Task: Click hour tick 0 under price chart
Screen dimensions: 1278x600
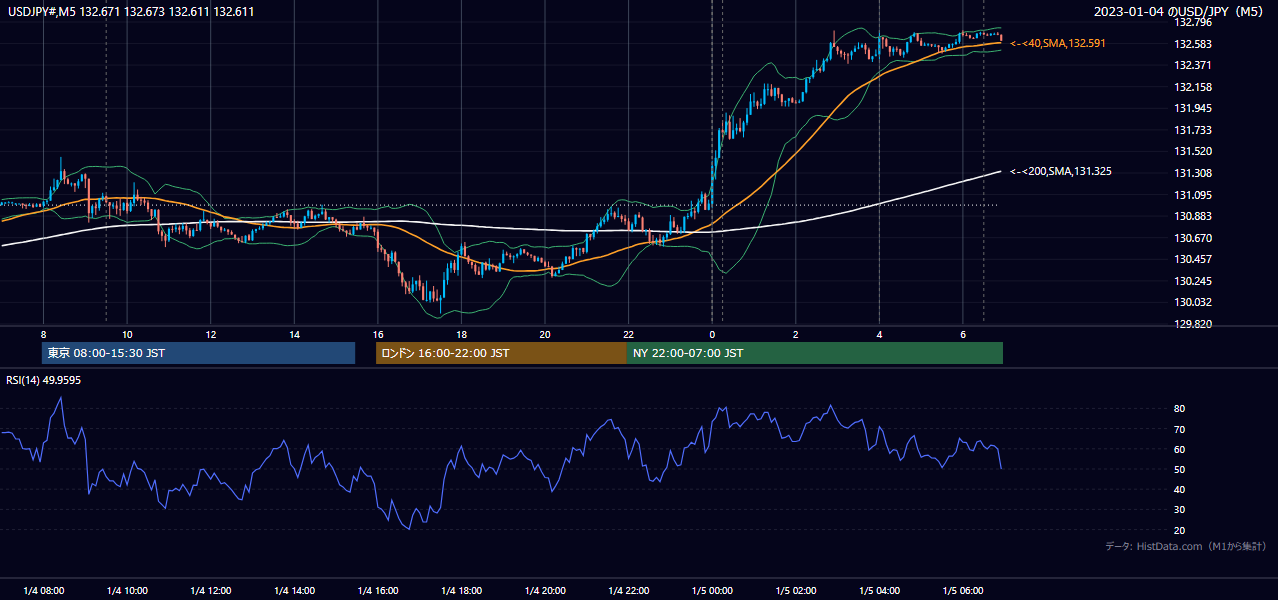Action: click(712, 334)
